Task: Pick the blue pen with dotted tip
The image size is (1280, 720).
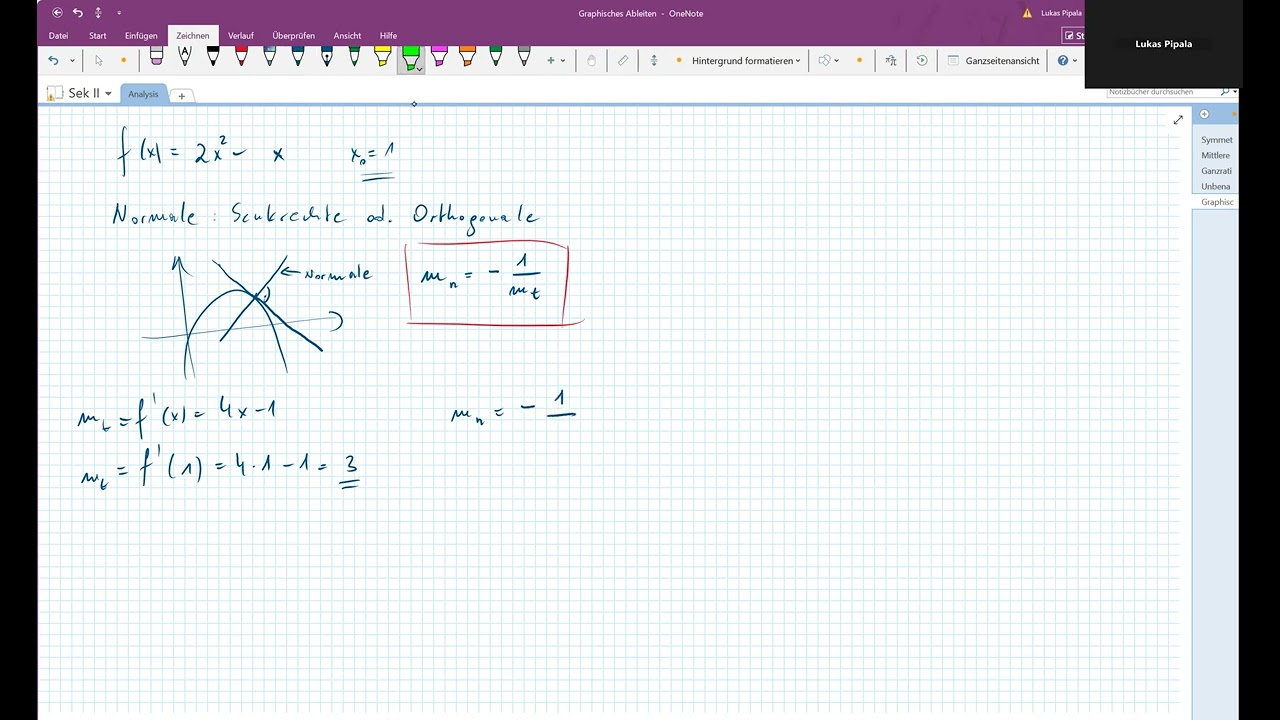Action: (326, 56)
